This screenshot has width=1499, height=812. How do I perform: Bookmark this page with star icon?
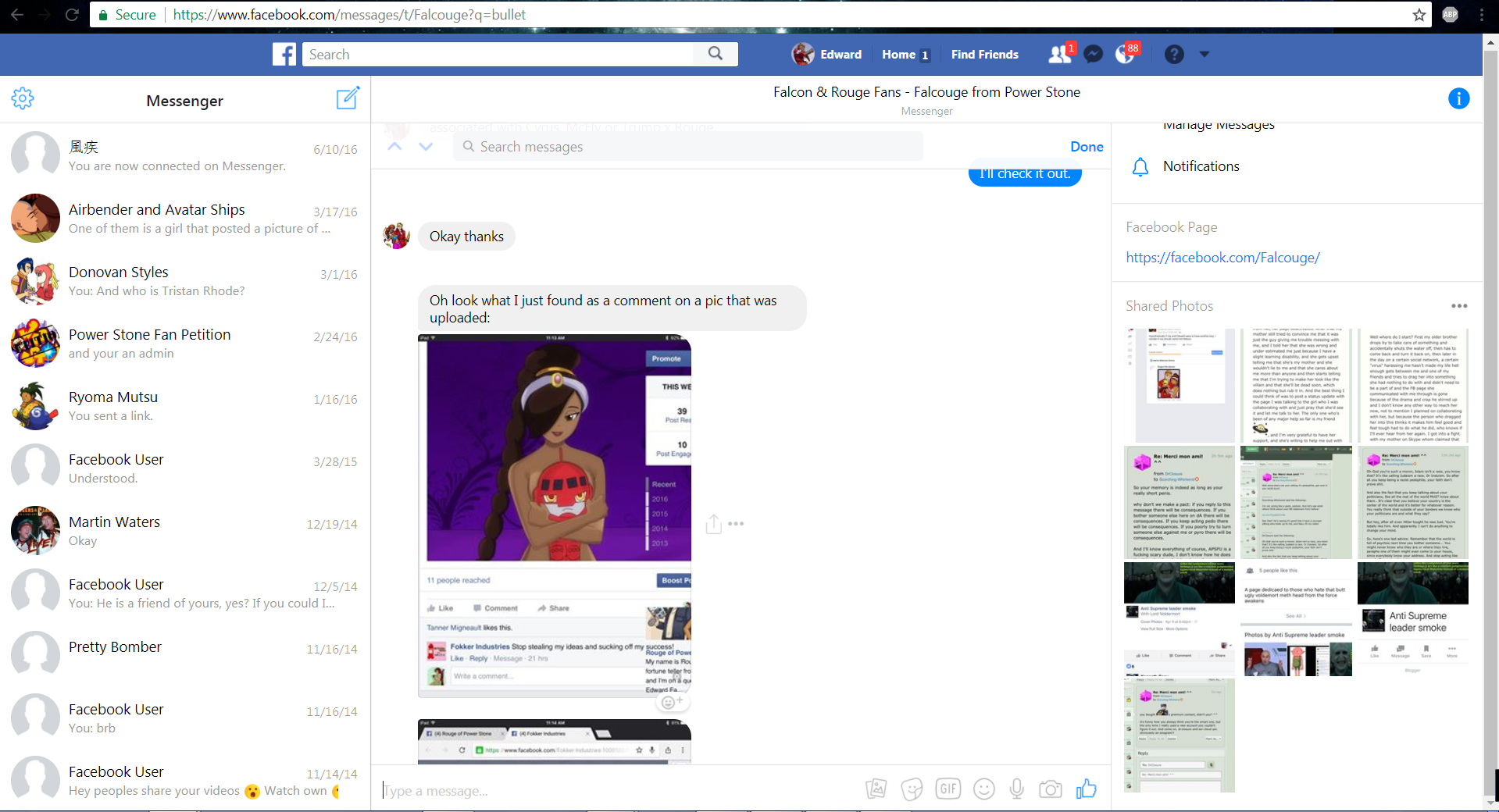pyautogui.click(x=1419, y=15)
